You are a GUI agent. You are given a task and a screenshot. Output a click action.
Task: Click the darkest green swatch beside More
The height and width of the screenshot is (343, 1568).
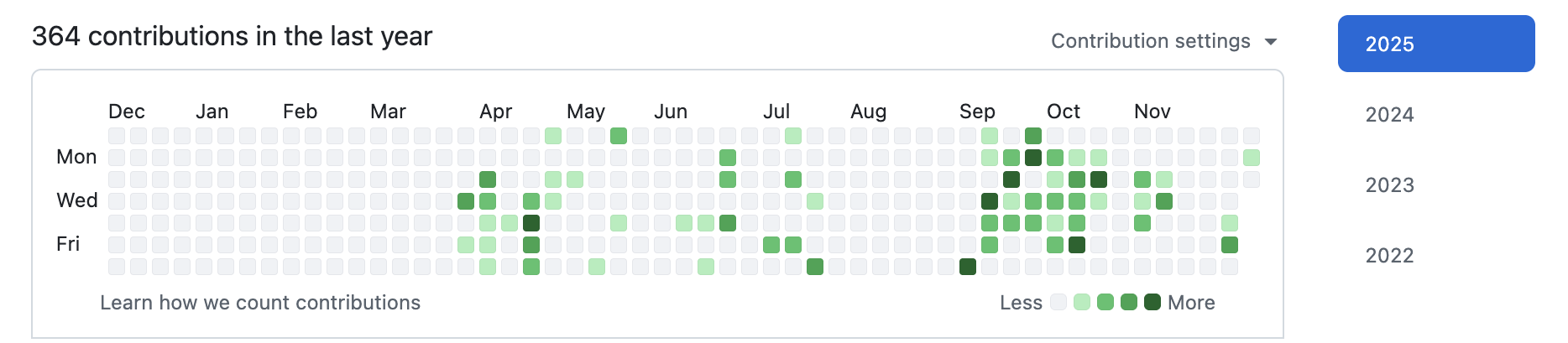point(1152,302)
